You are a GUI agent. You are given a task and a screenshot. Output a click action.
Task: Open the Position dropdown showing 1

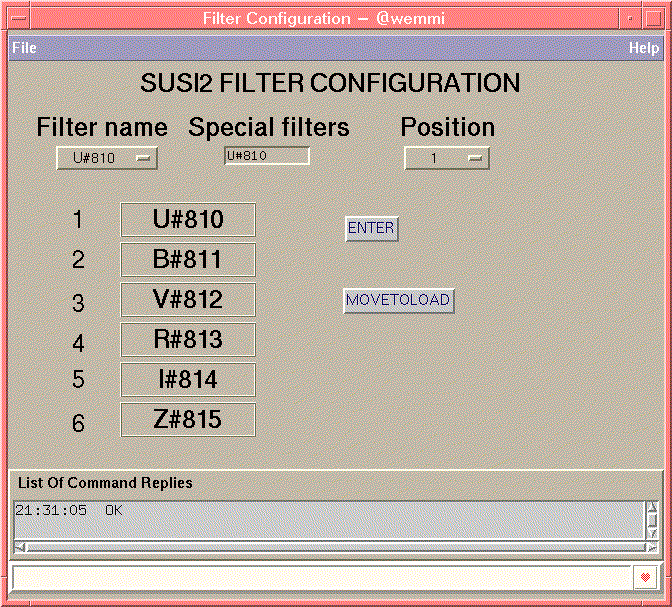pyautogui.click(x=446, y=158)
